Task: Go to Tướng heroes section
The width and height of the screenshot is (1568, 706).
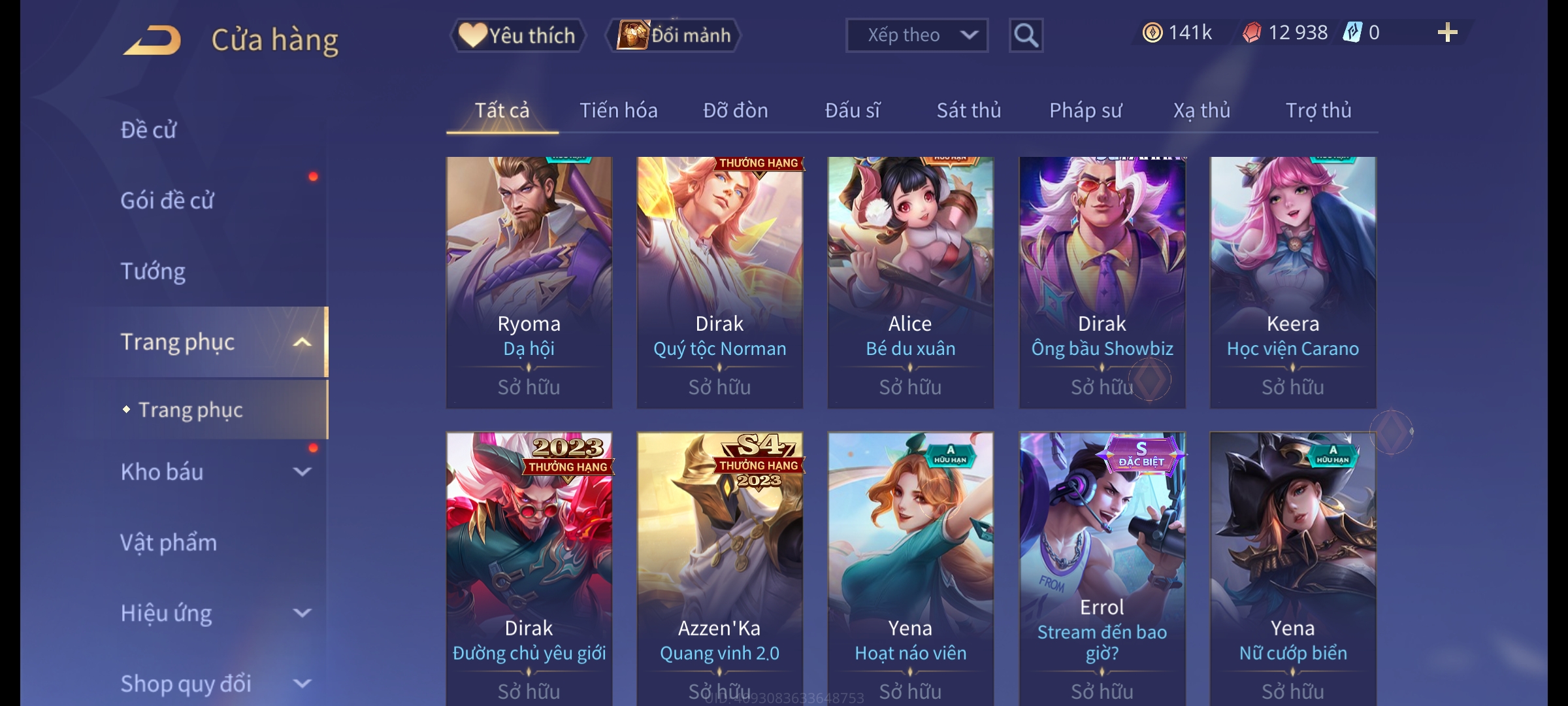Action: pyautogui.click(x=153, y=271)
